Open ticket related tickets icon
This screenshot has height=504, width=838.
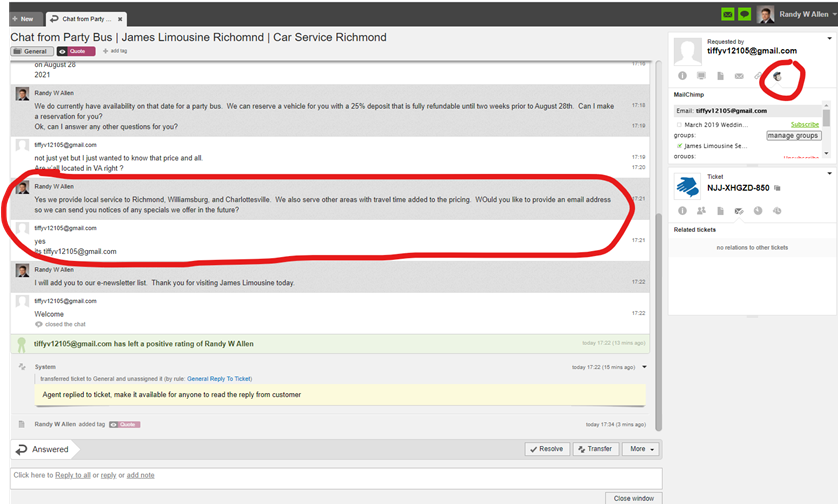[x=739, y=211]
